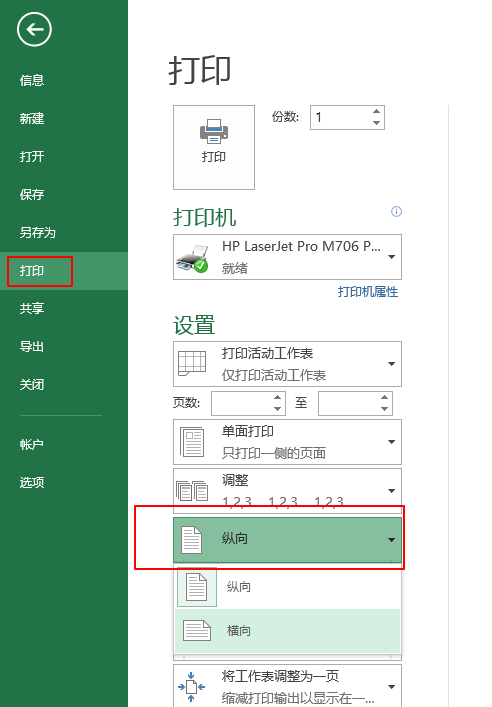Viewport: 492px width, 707px height.
Task: Click the HP LaserJet printer ready icon
Action: [x=193, y=258]
